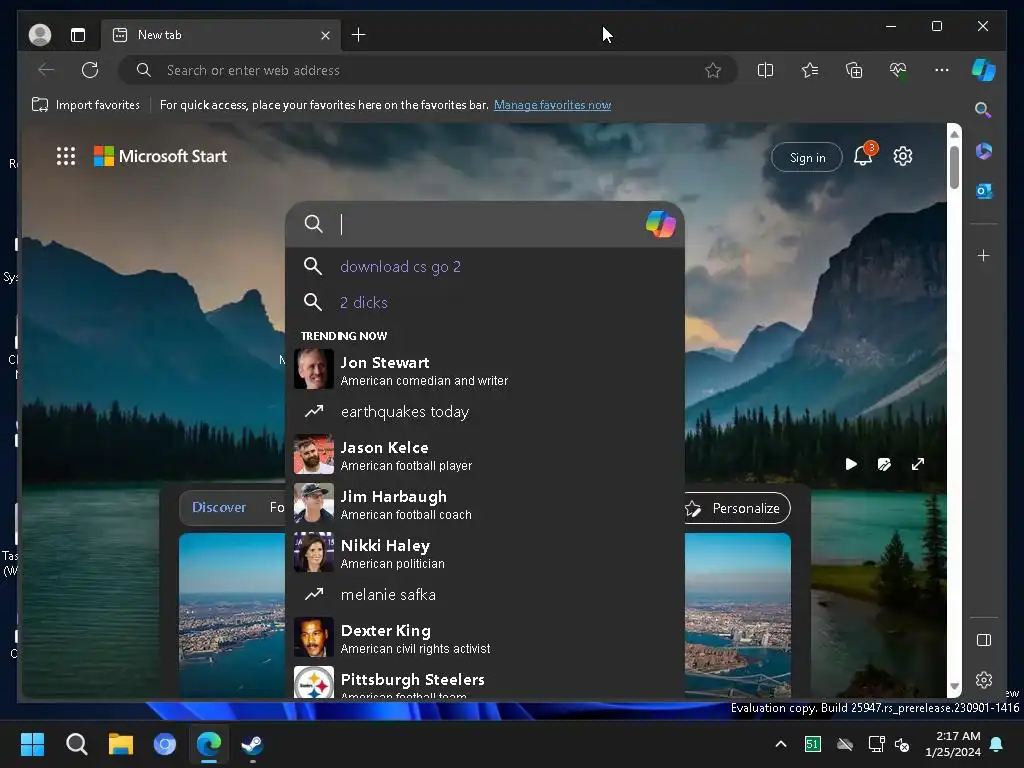This screenshot has width=1024, height=768.
Task: Expand background to full view icon
Action: 918,464
